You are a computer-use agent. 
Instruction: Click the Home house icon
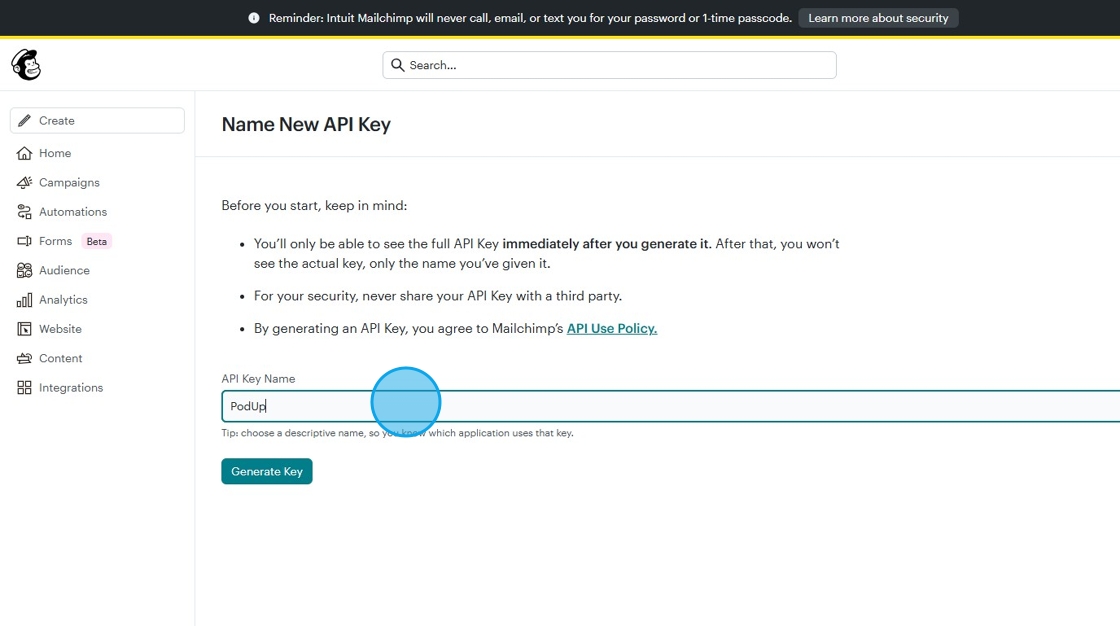pos(24,153)
